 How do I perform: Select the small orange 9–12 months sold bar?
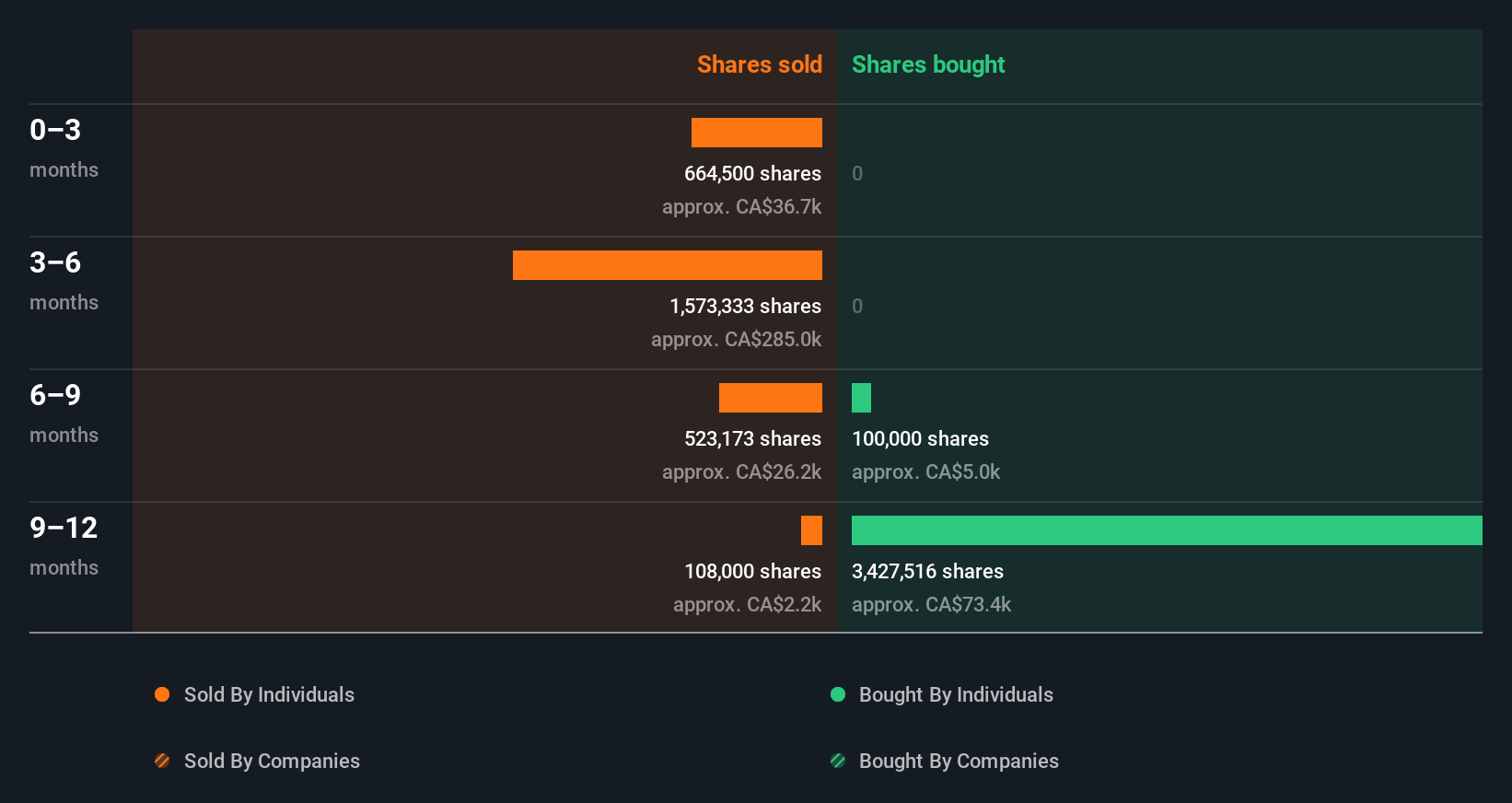point(811,530)
